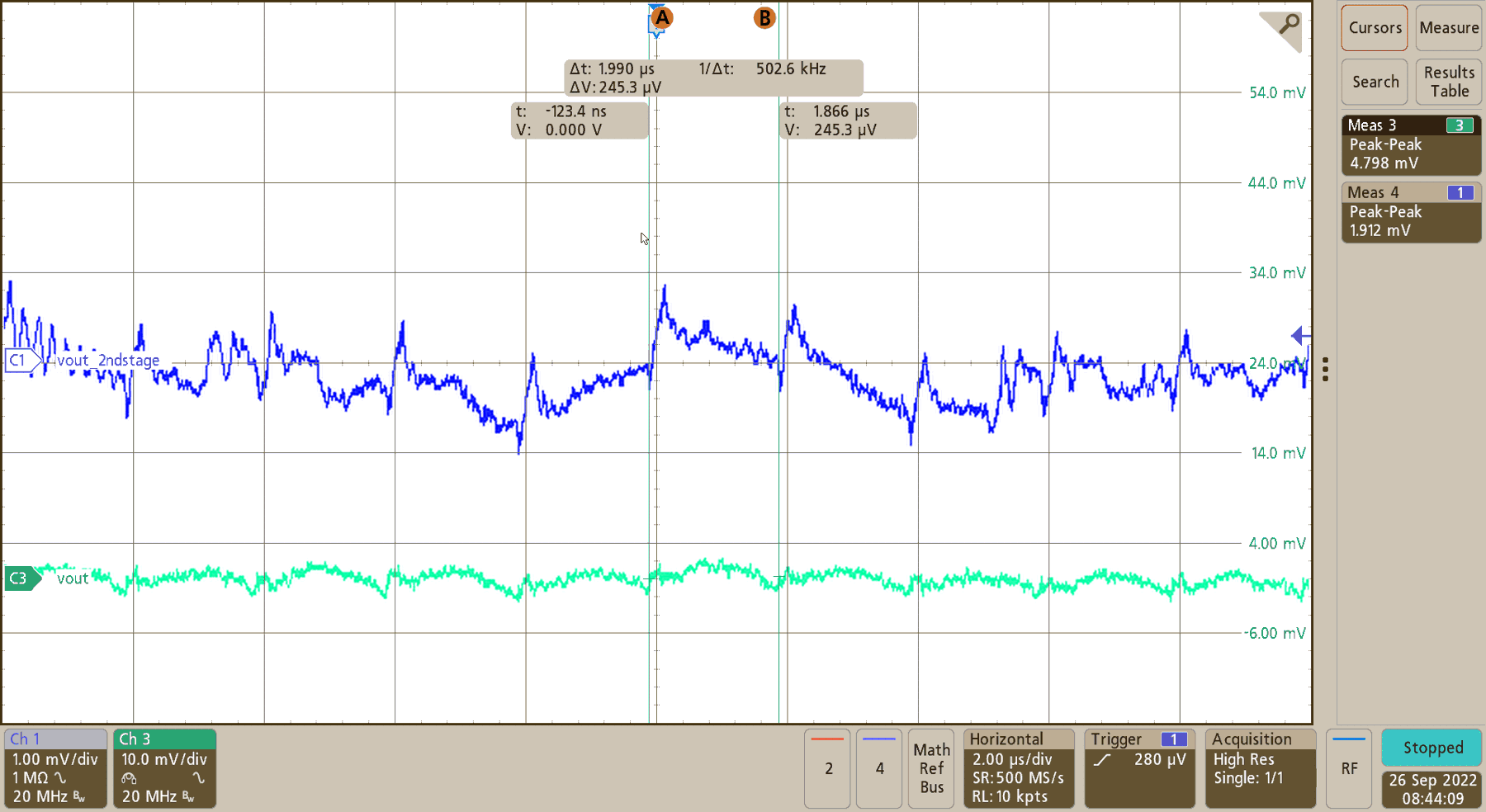1486x812 pixels.
Task: Open the Cursors menu
Action: 1374,27
